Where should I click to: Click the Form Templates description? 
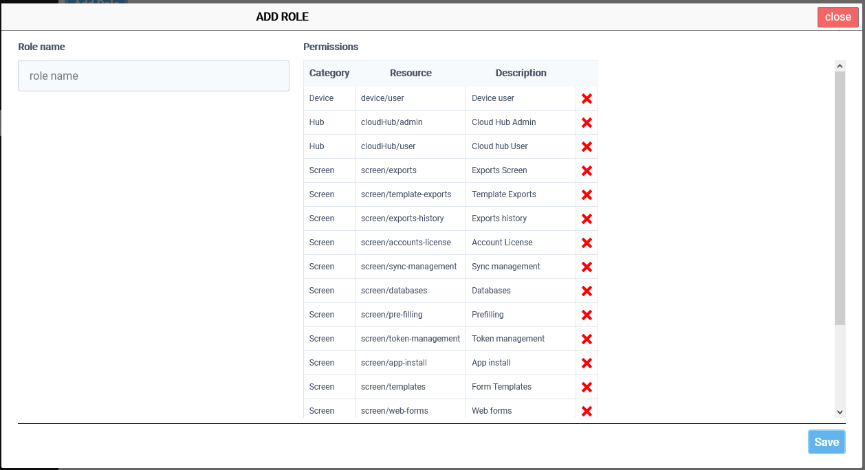pos(501,387)
